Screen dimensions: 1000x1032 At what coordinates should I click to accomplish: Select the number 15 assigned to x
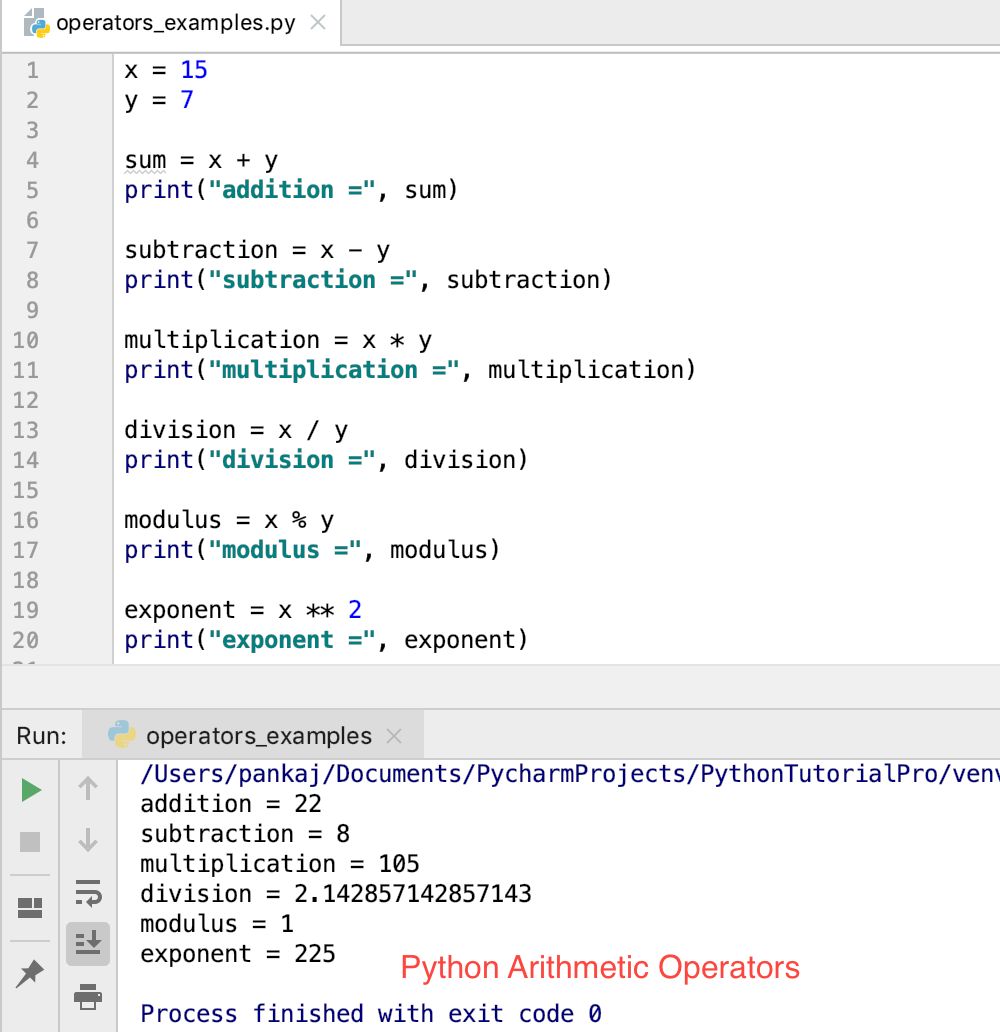click(x=194, y=69)
